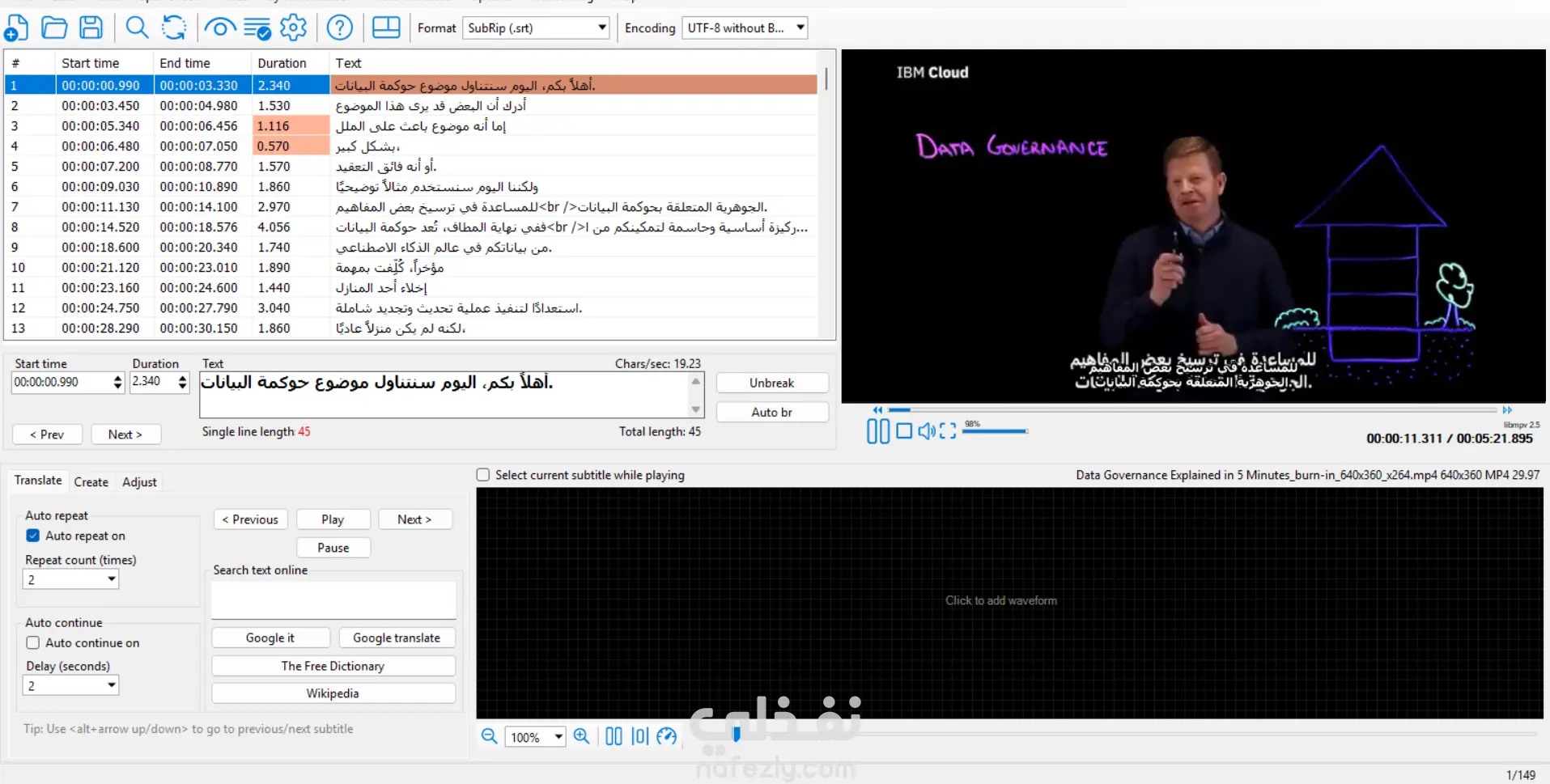This screenshot has height=784, width=1550.
Task: Zoom in the waveform
Action: (581, 736)
